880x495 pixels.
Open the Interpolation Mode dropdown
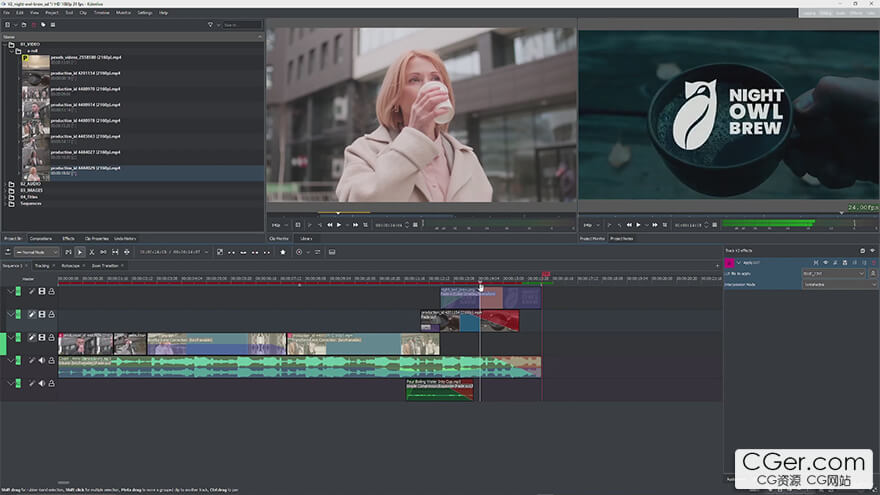(x=839, y=285)
